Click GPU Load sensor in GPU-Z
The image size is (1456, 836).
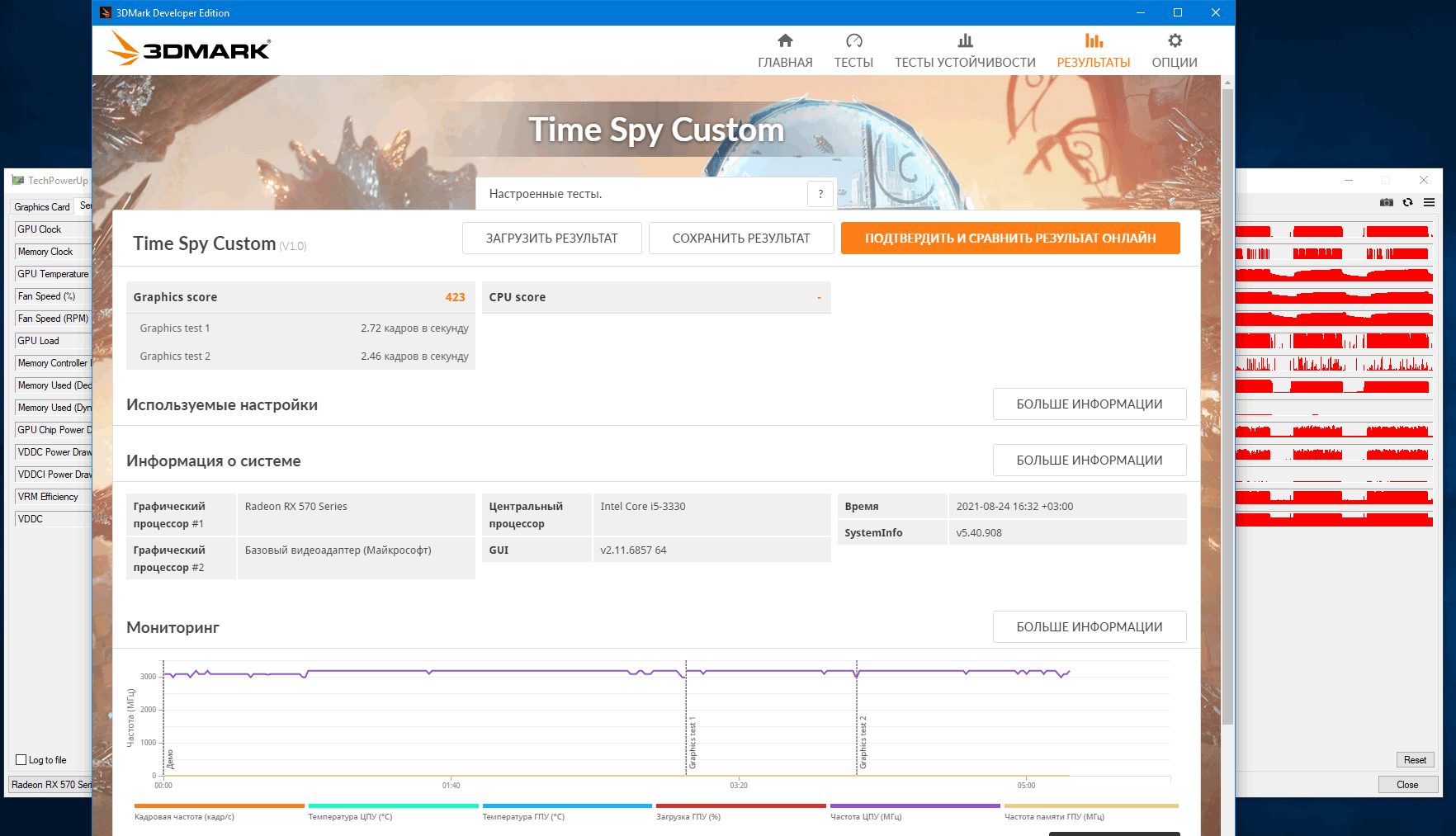pyautogui.click(x=53, y=341)
